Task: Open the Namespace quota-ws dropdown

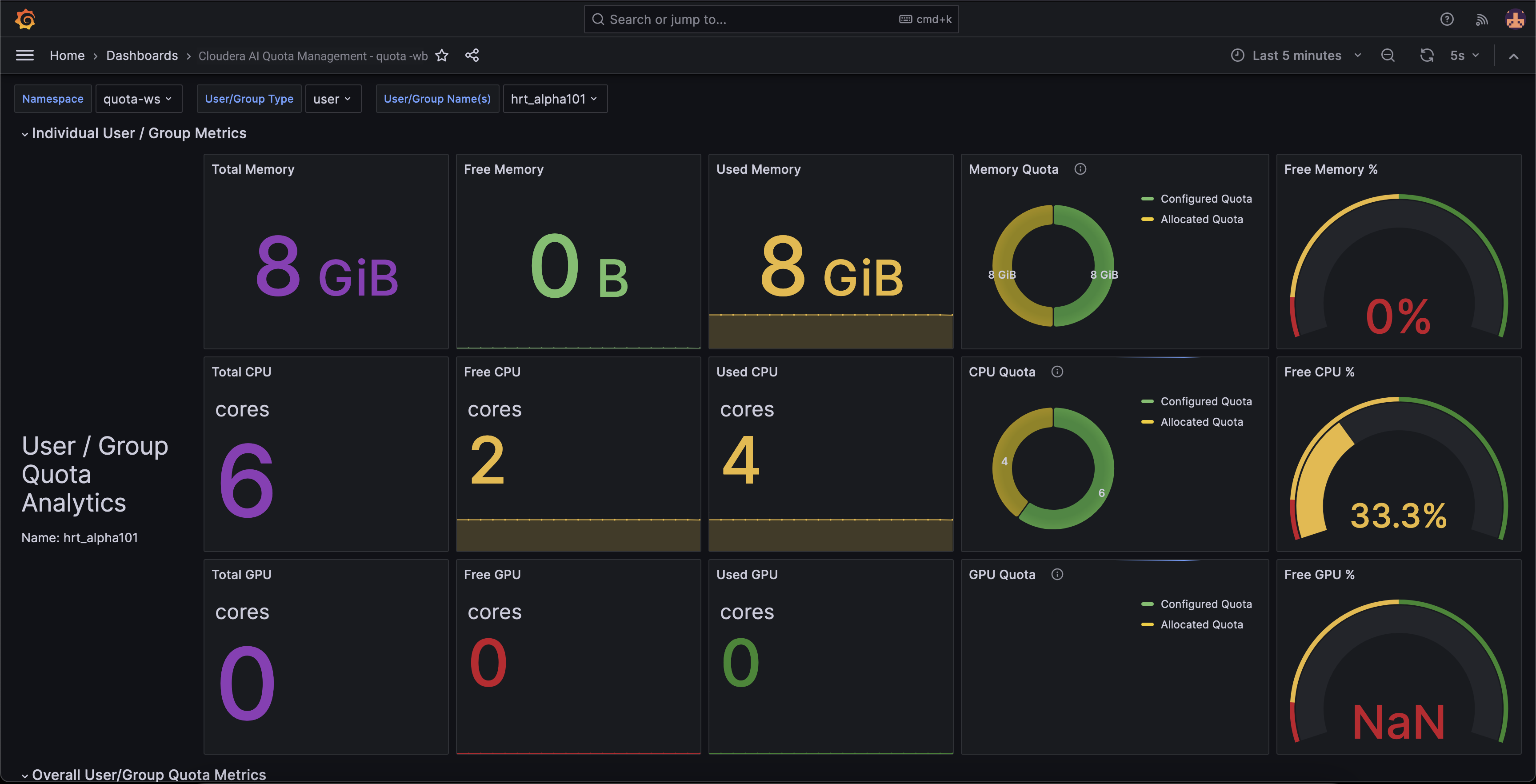Action: click(x=138, y=99)
